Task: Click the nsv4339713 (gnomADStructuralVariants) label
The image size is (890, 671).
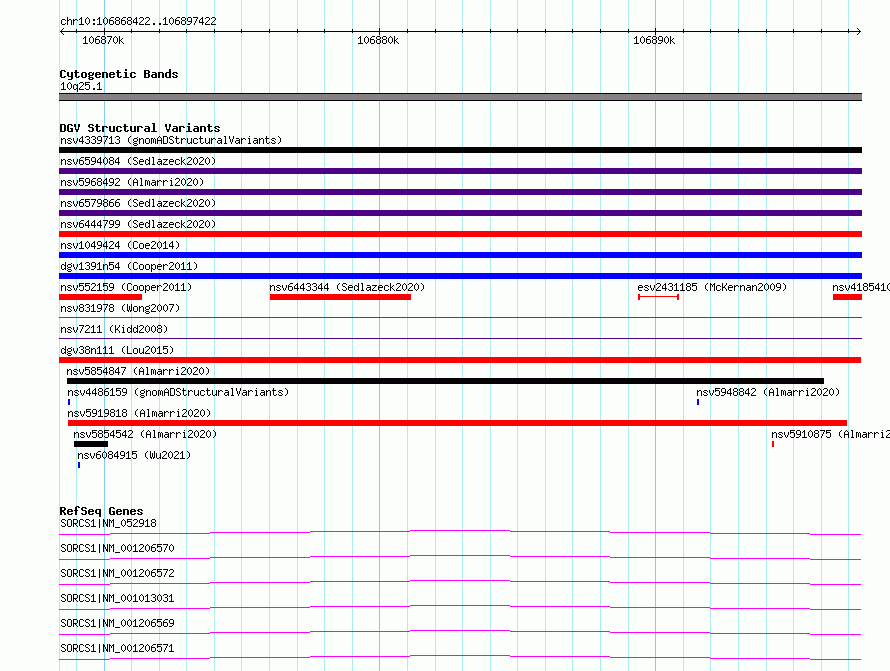Action: tap(171, 140)
